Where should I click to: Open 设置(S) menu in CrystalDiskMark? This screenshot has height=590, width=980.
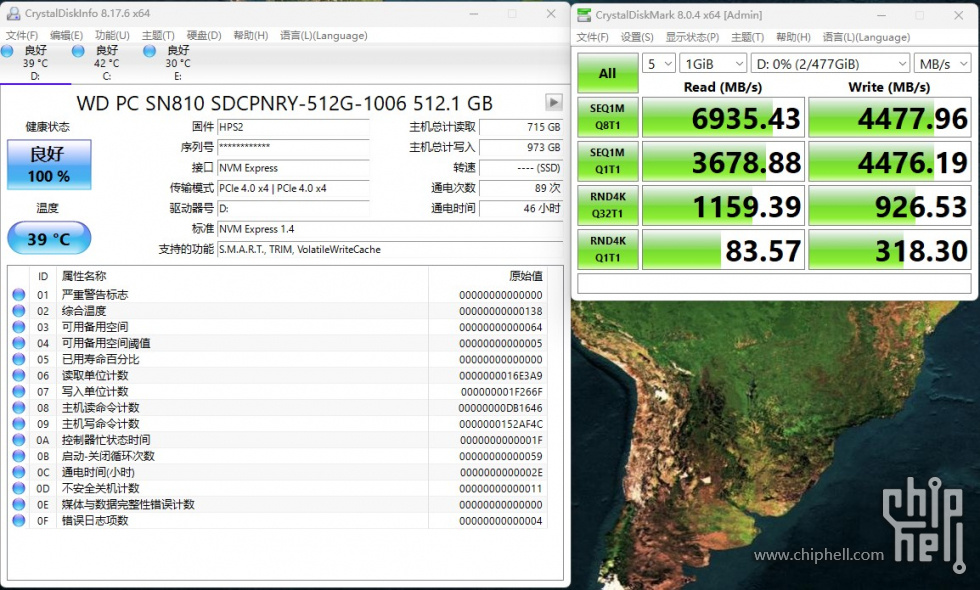[x=636, y=37]
